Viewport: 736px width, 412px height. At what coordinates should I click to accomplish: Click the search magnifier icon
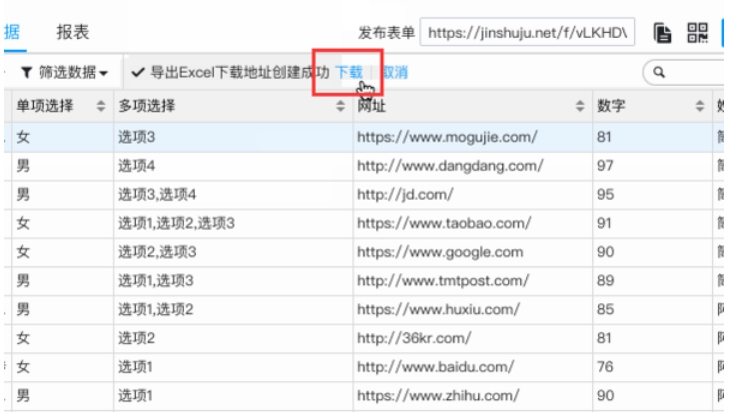coord(660,72)
